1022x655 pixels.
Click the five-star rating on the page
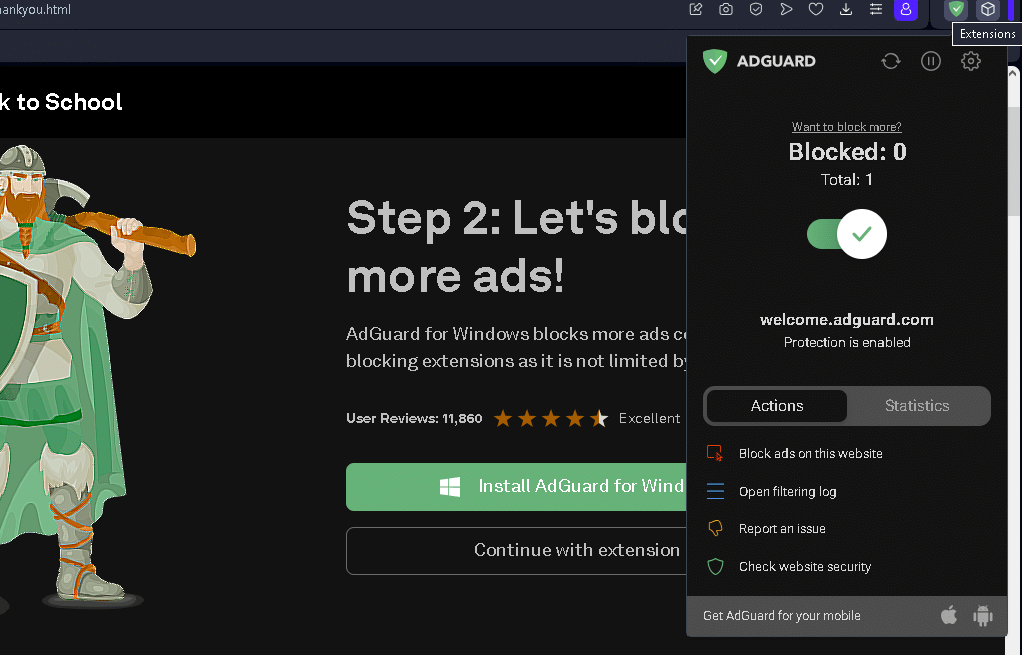tap(551, 418)
